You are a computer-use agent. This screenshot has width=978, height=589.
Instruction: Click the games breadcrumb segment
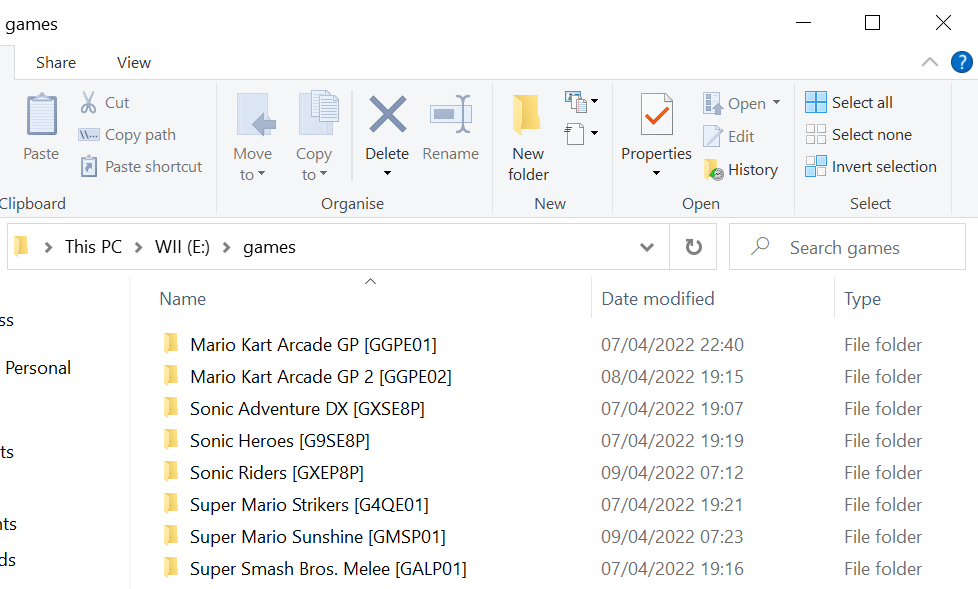(269, 248)
